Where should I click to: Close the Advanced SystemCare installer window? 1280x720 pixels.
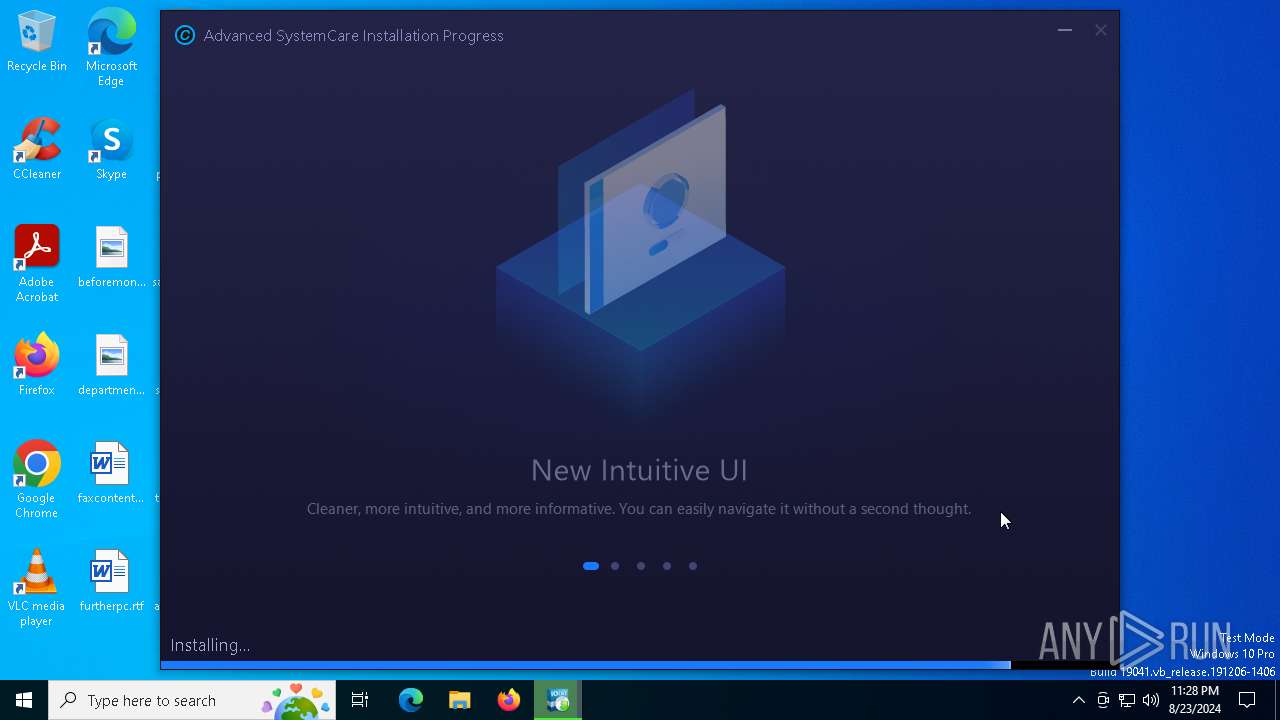tap(1101, 31)
